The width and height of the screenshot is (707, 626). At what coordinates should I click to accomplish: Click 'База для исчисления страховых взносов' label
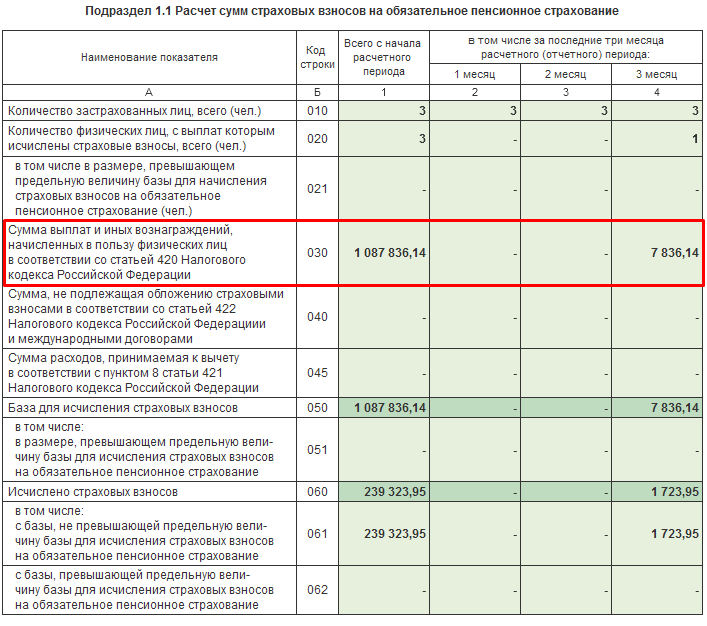[123, 408]
